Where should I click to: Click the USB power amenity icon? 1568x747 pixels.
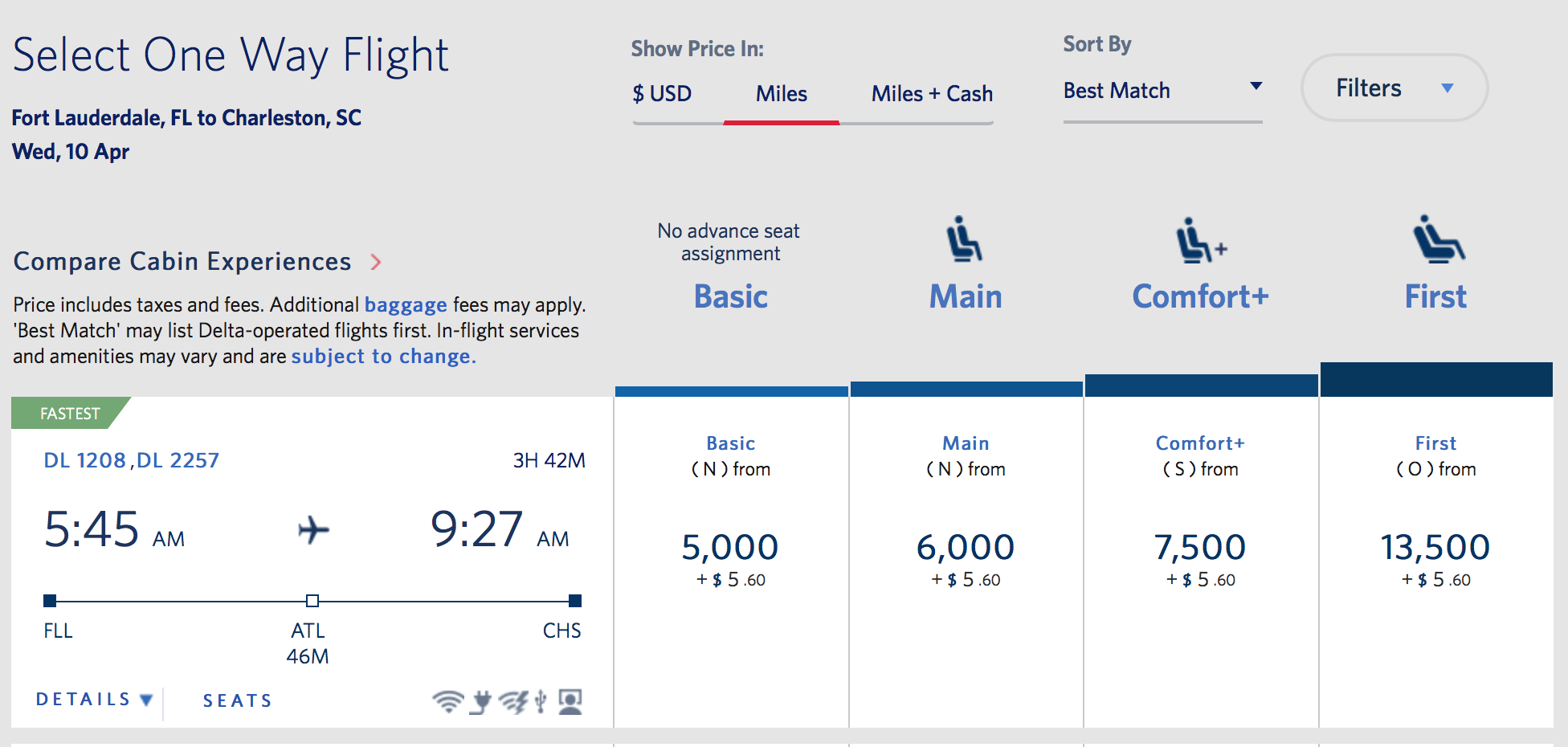coord(541,701)
